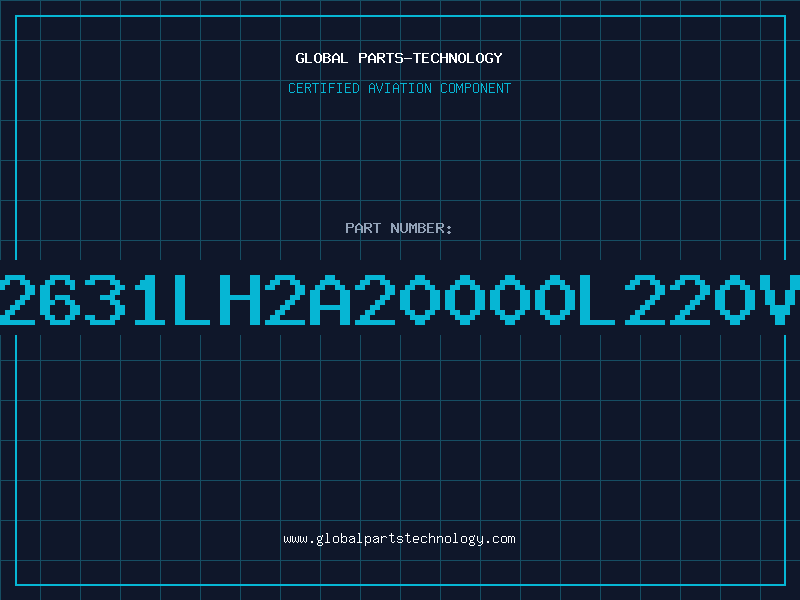Open the www.globalpartstechnology.com link
This screenshot has width=800, height=600.
[x=399, y=539]
